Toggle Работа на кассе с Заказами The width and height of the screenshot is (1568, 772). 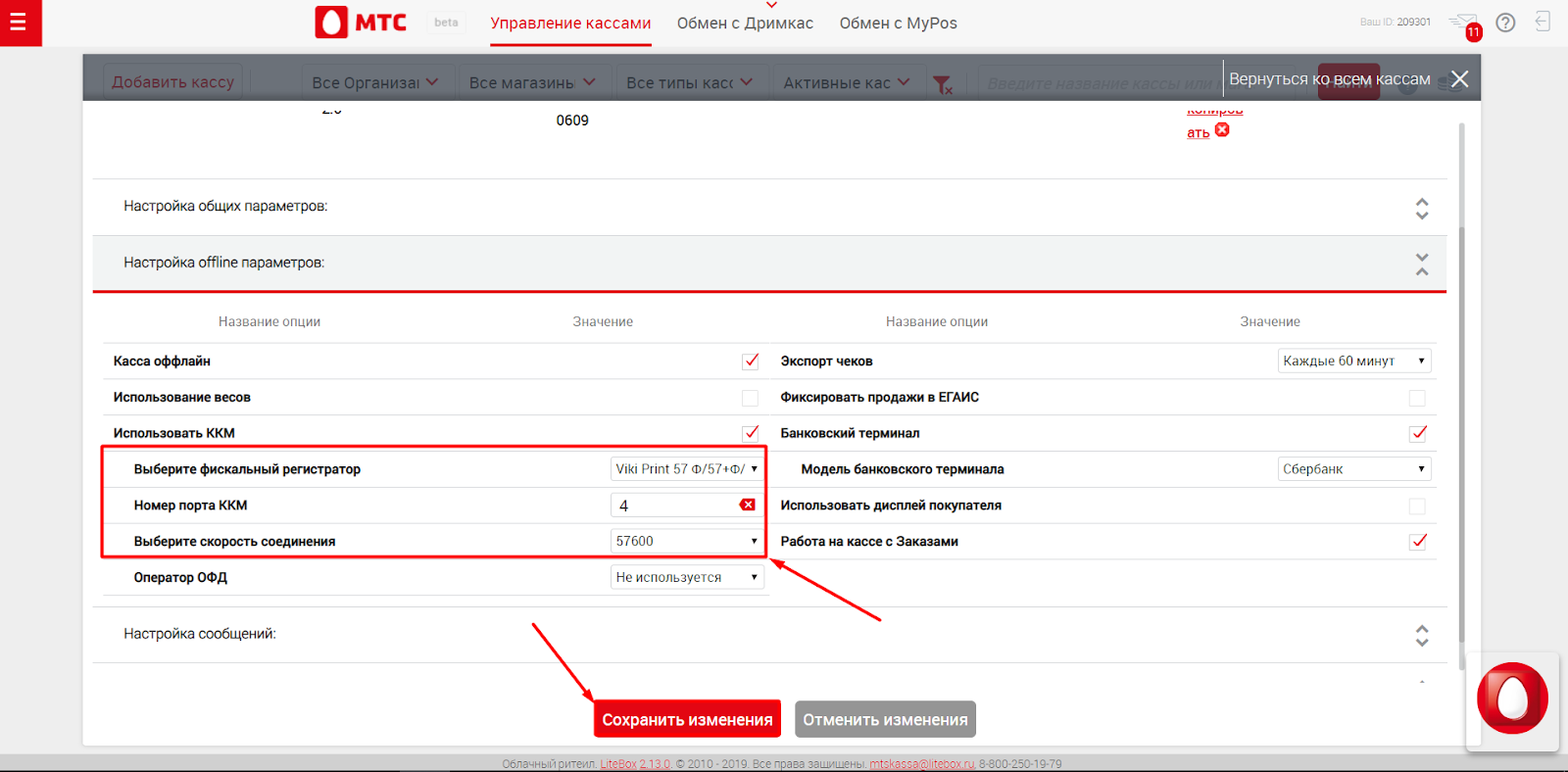tap(1418, 541)
